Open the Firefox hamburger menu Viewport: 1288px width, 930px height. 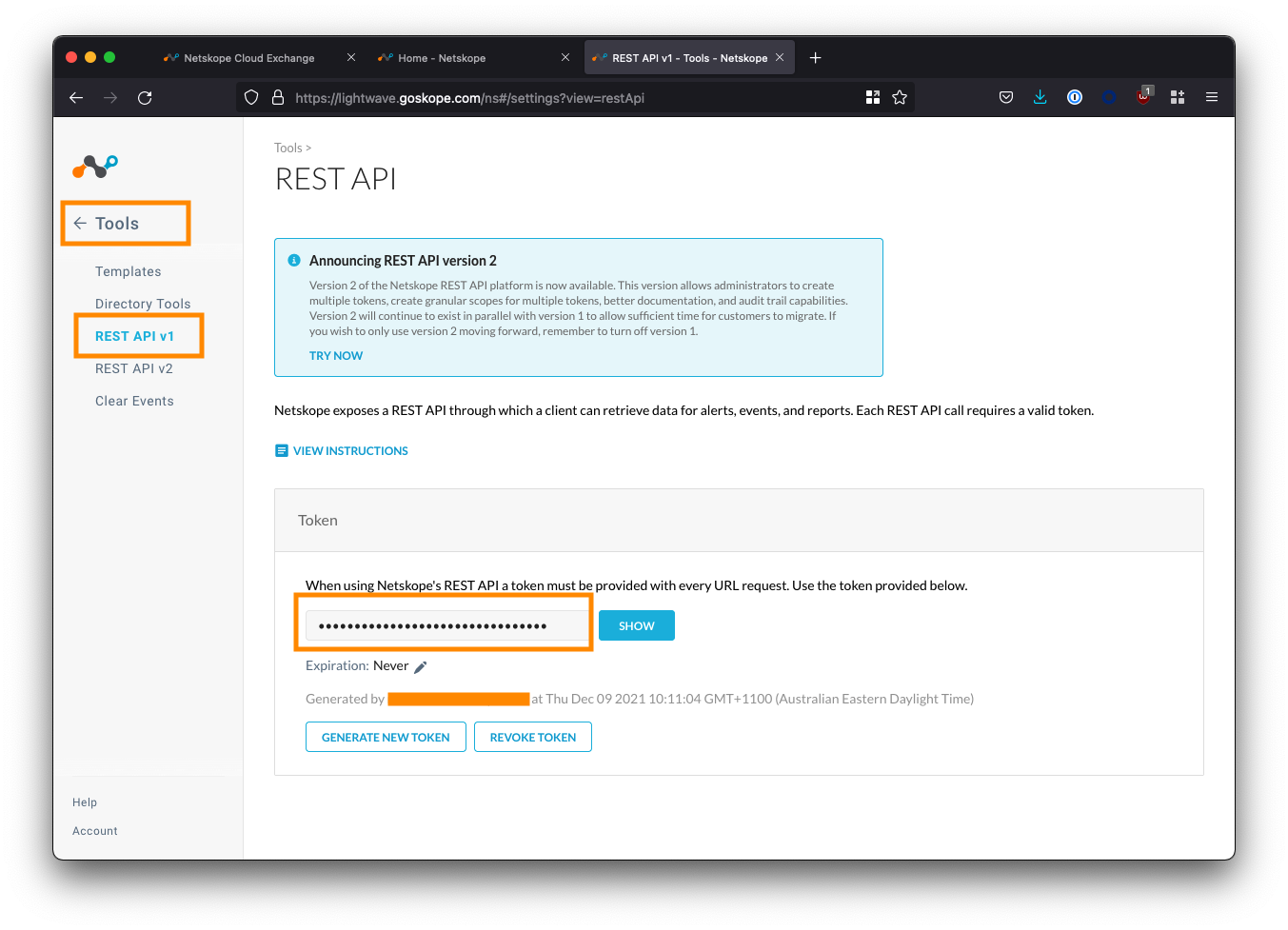(x=1212, y=97)
